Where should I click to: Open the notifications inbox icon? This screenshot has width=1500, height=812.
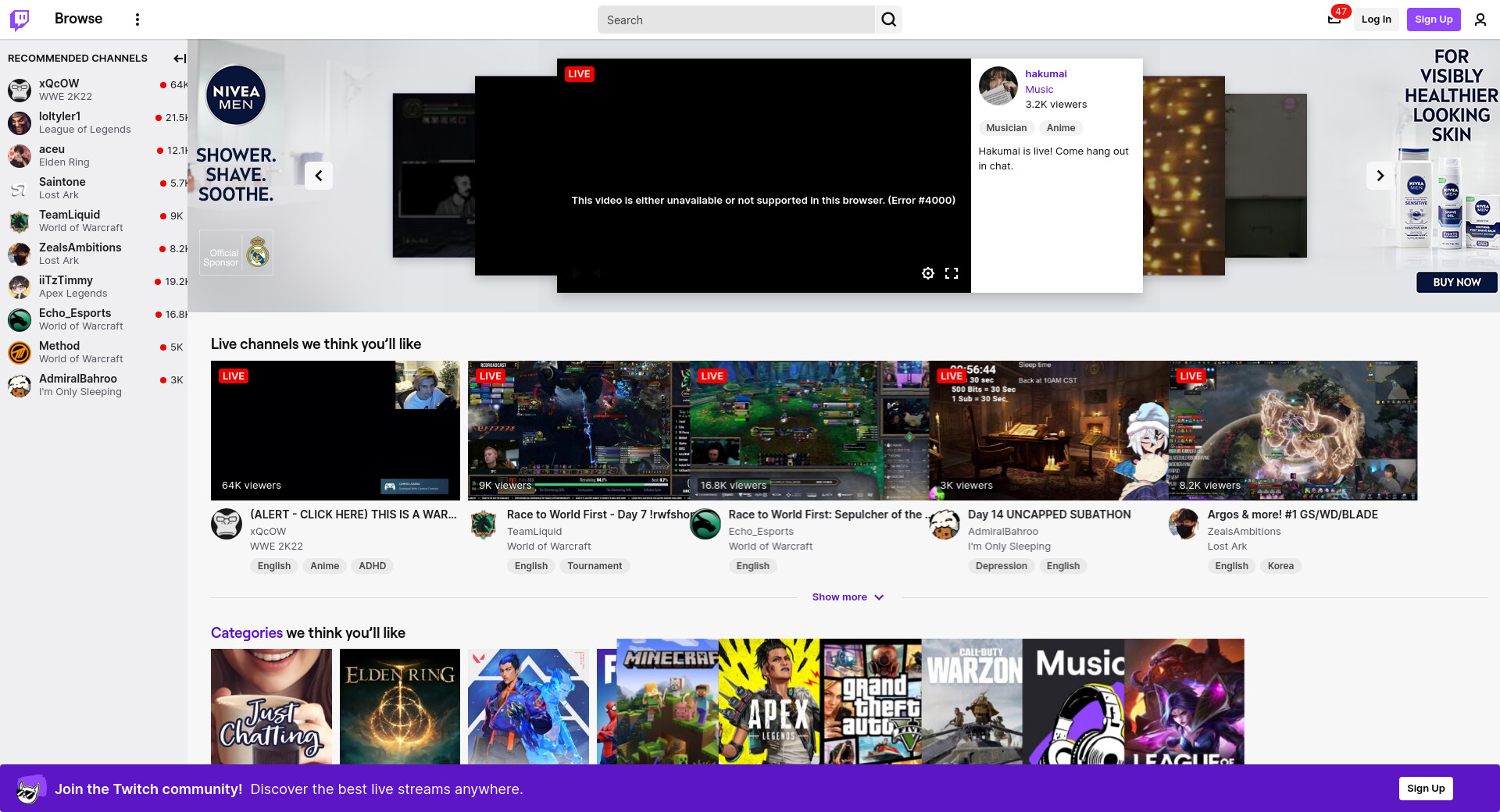(1334, 20)
